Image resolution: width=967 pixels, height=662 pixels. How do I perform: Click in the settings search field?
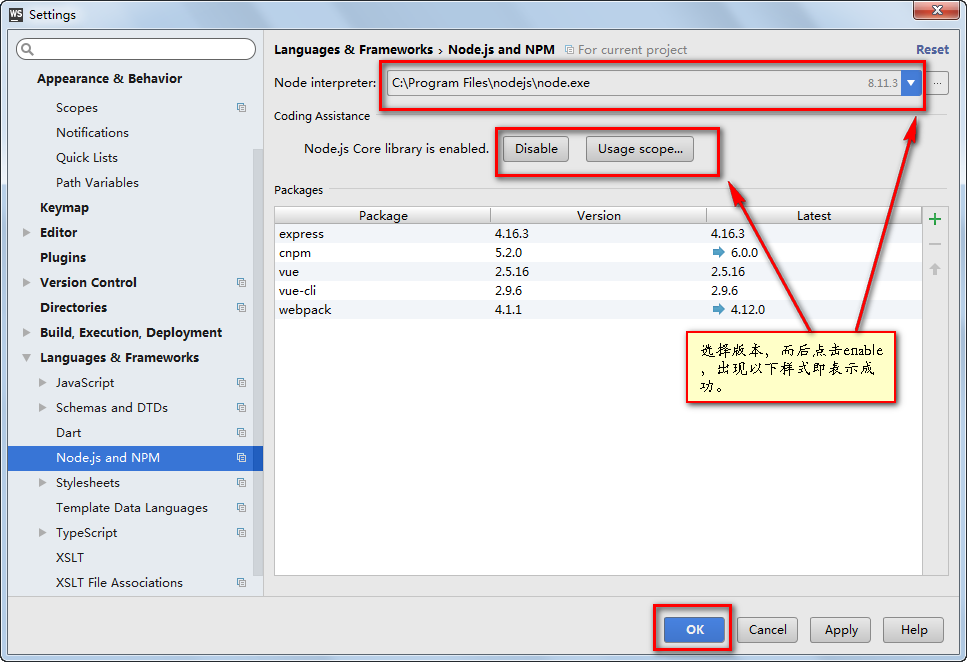[x=136, y=49]
